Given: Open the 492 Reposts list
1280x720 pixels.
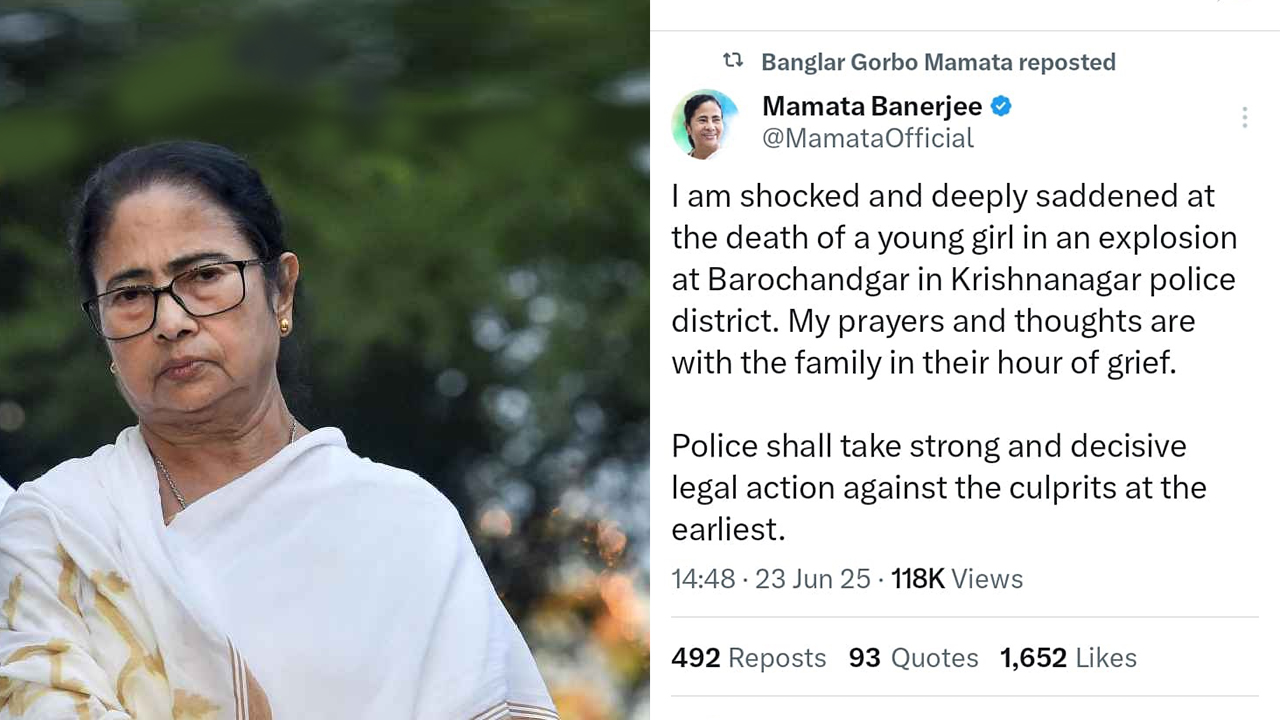Looking at the screenshot, I should [x=749, y=658].
